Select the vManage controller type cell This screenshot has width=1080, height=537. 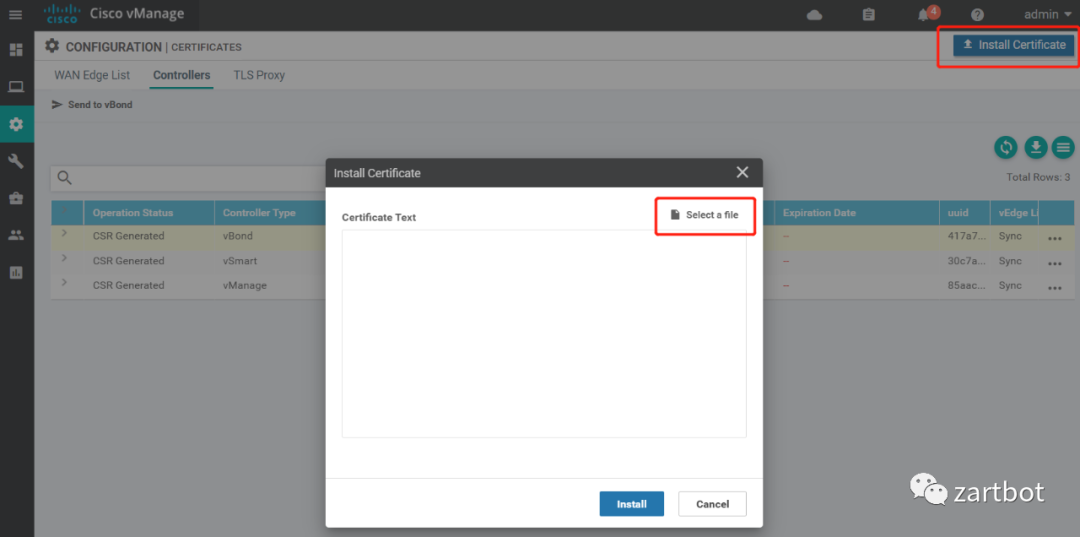(x=245, y=285)
